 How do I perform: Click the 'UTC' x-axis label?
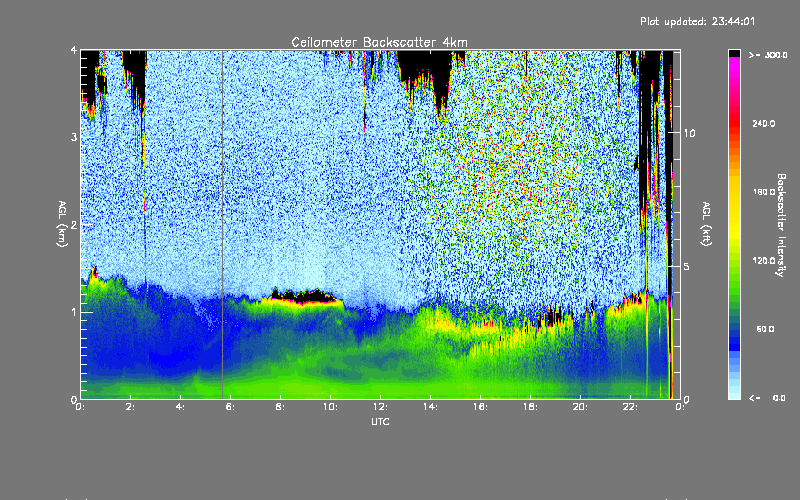point(380,421)
